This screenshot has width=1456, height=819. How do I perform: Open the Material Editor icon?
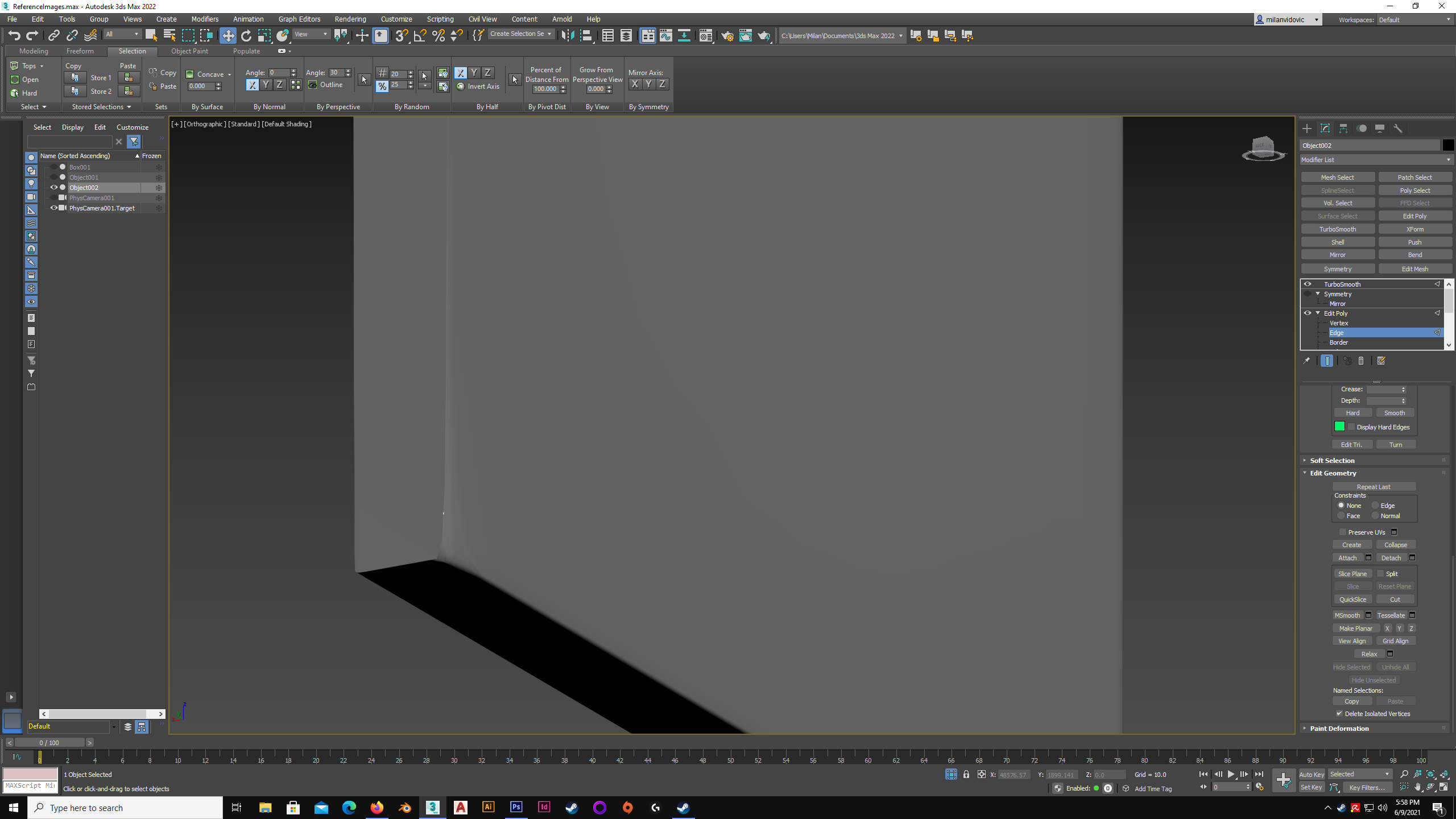click(x=706, y=35)
